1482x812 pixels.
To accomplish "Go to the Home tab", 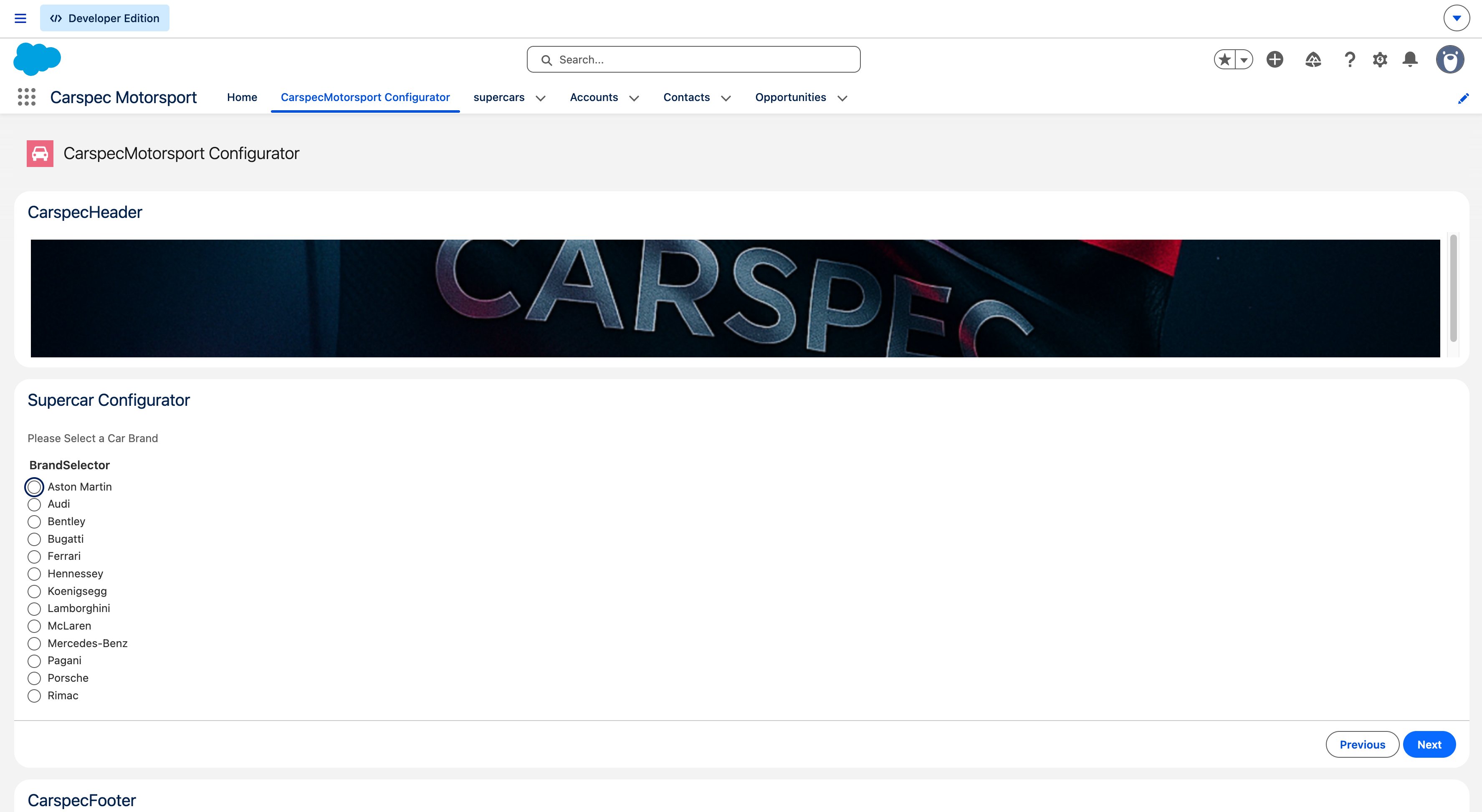I will click(x=242, y=97).
